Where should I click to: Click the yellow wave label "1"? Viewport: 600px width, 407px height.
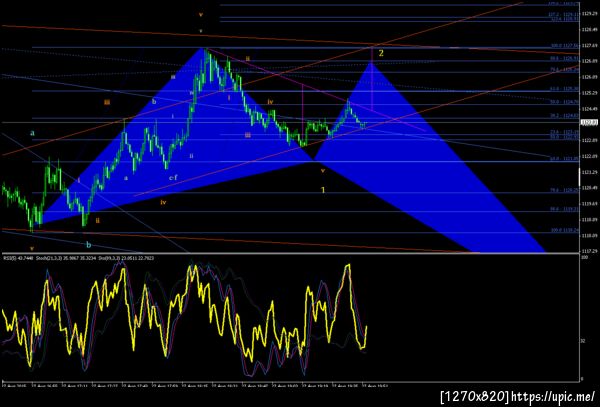tap(323, 190)
